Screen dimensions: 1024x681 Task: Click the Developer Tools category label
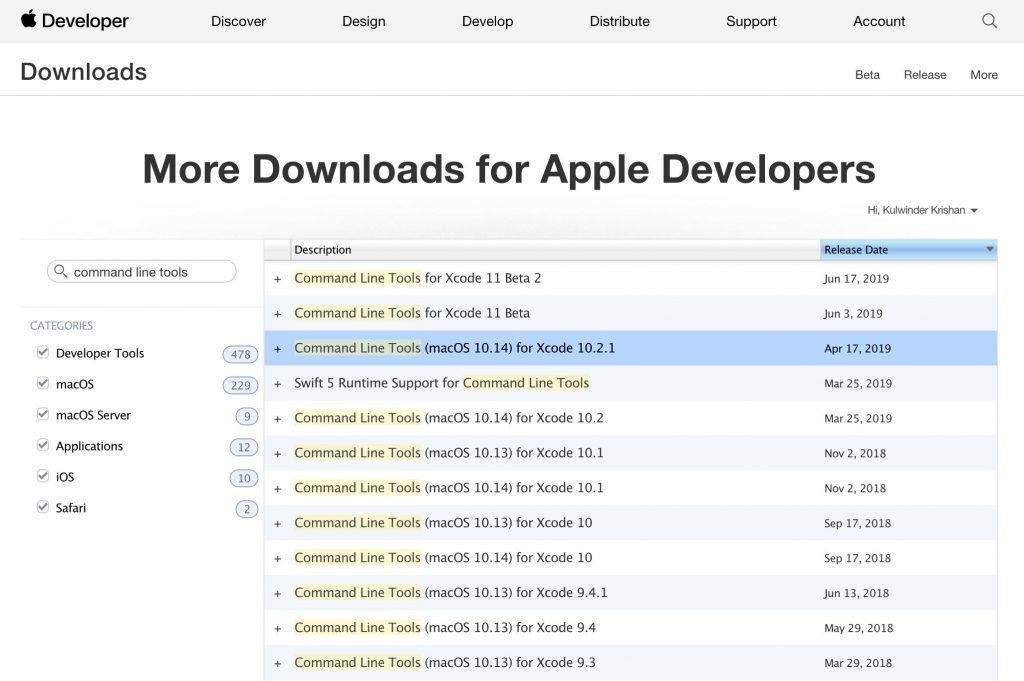[100, 353]
